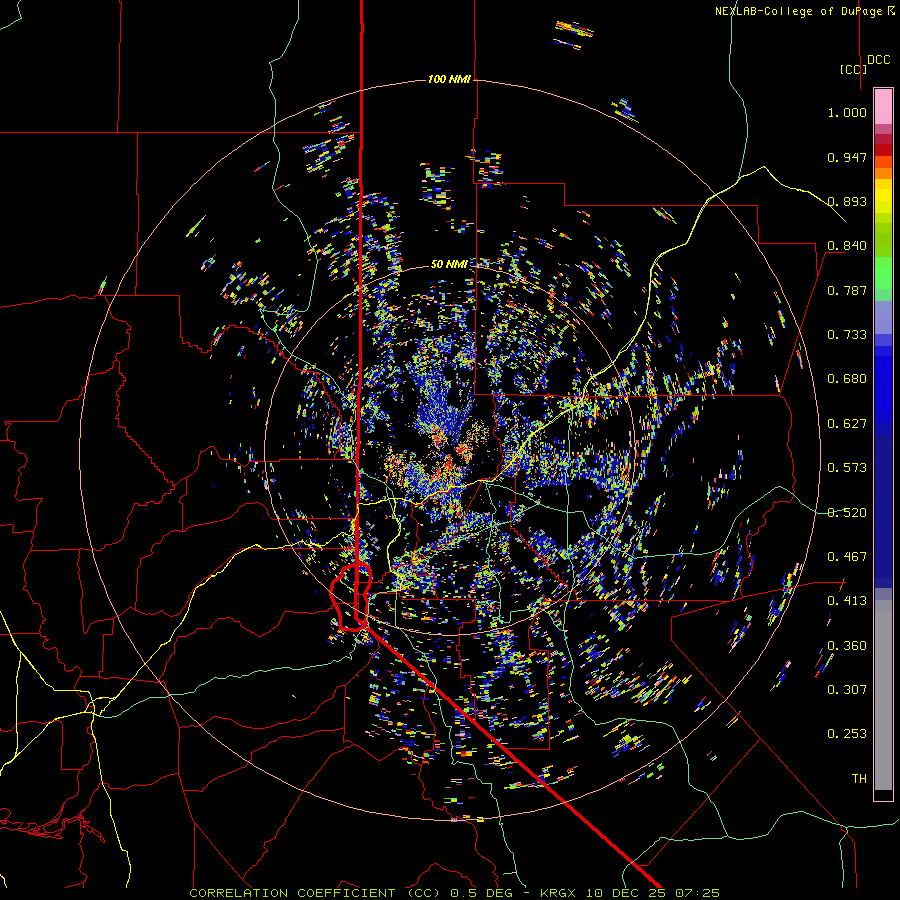The image size is (900, 900).
Task: Click the pink top segment of the color bar
Action: 883,106
